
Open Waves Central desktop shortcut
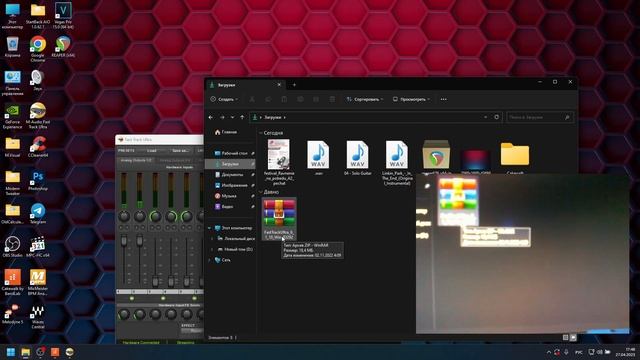[38, 316]
